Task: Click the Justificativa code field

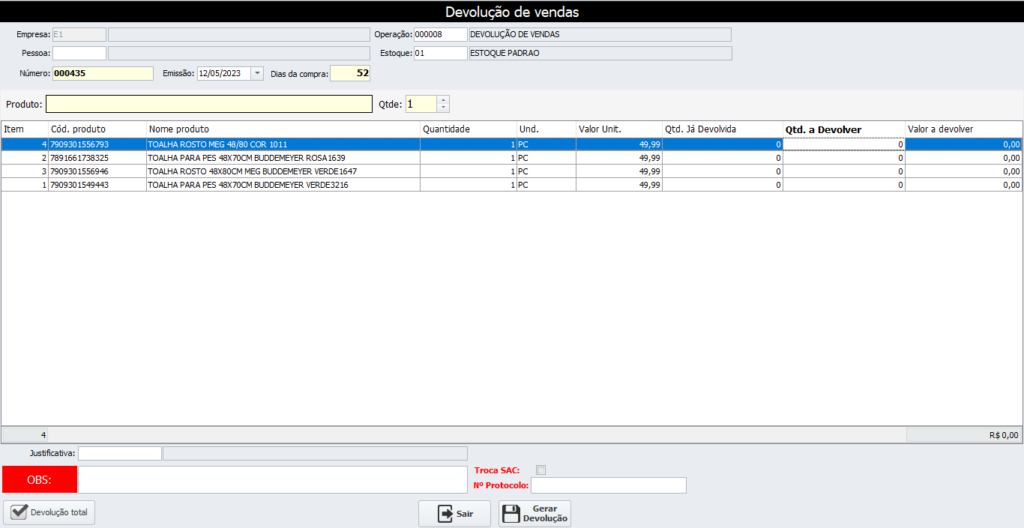Action: [119, 454]
